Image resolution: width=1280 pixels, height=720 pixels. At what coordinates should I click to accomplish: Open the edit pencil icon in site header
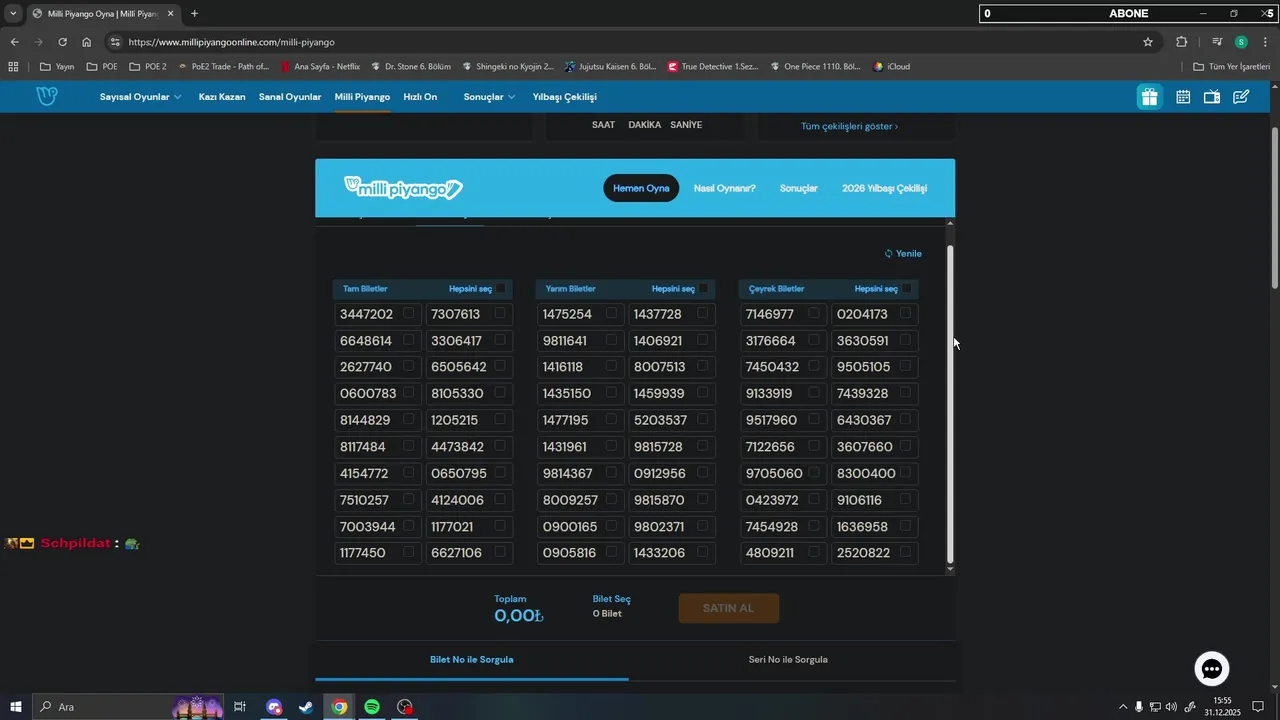(x=1241, y=97)
